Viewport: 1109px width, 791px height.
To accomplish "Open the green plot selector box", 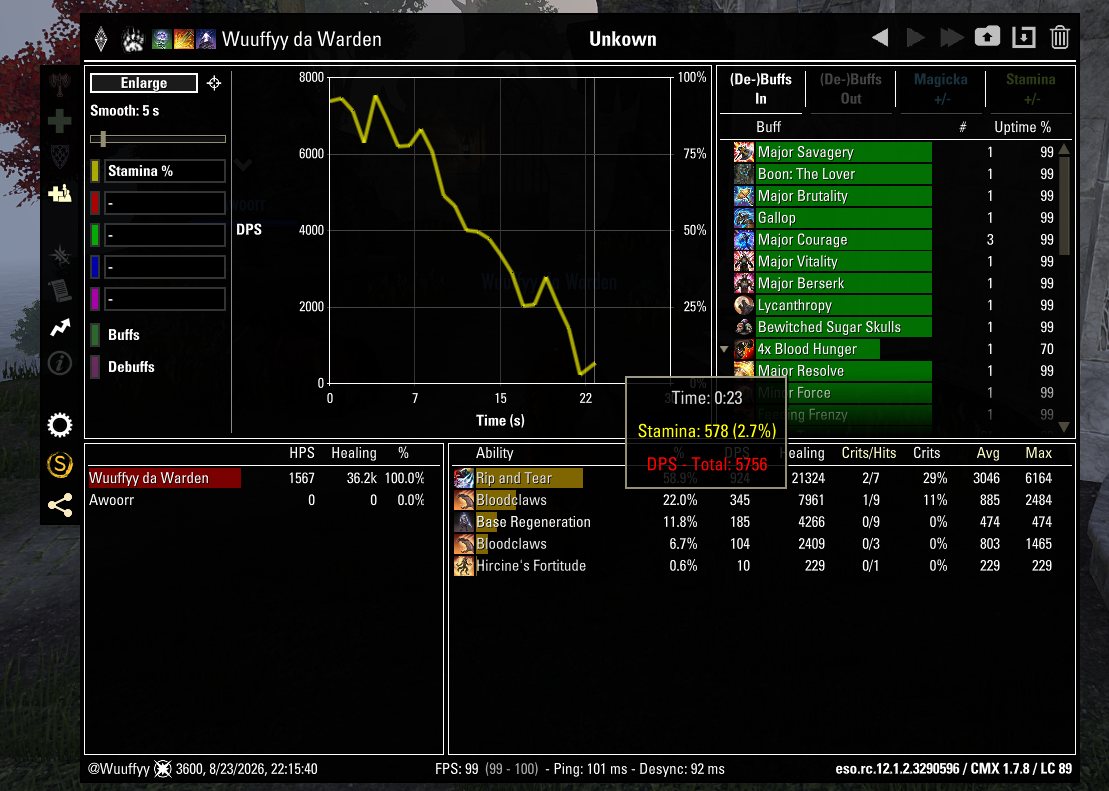I will tap(165, 235).
